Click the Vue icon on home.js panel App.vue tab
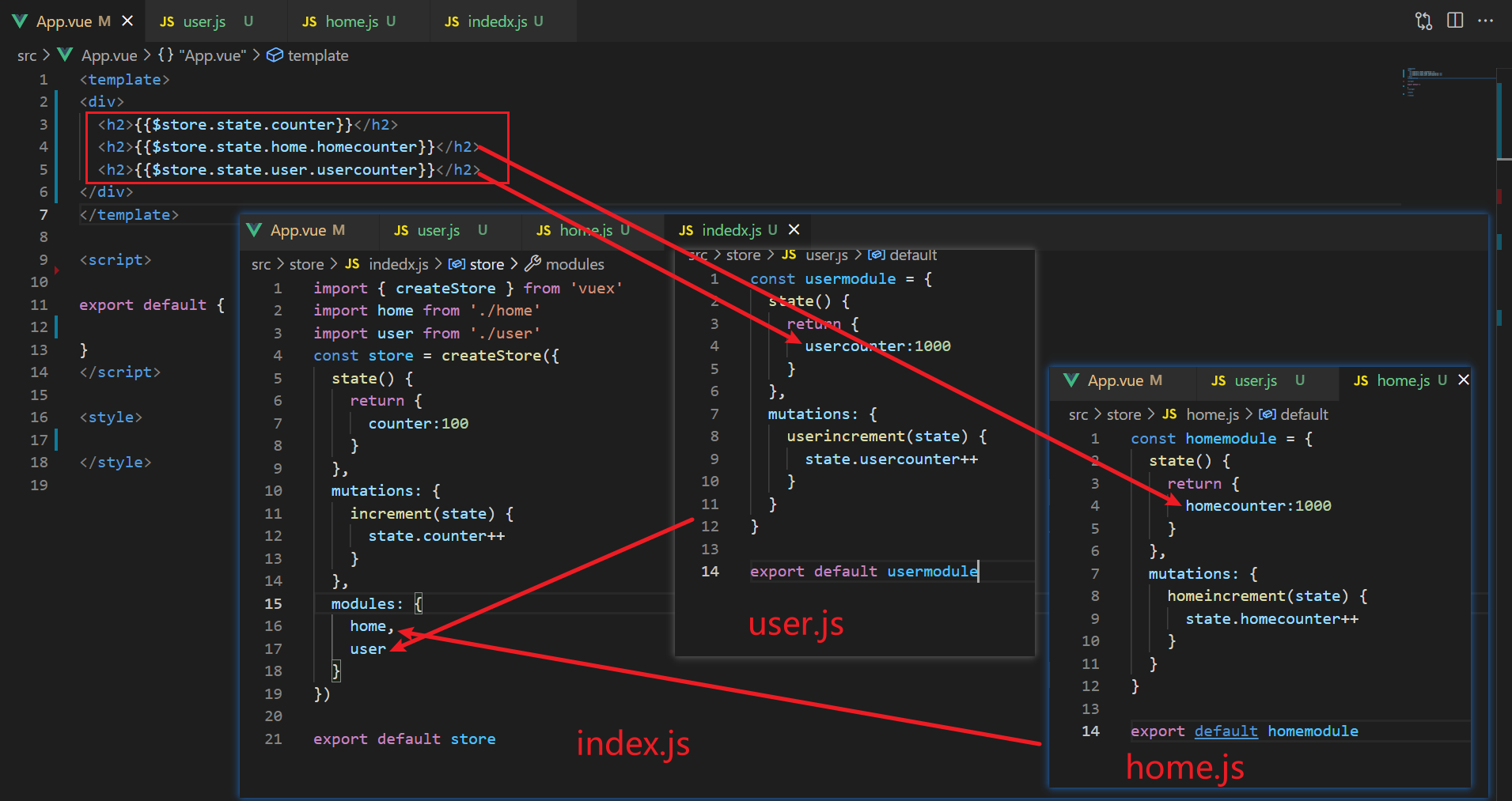The width and height of the screenshot is (1512, 801). click(1071, 380)
